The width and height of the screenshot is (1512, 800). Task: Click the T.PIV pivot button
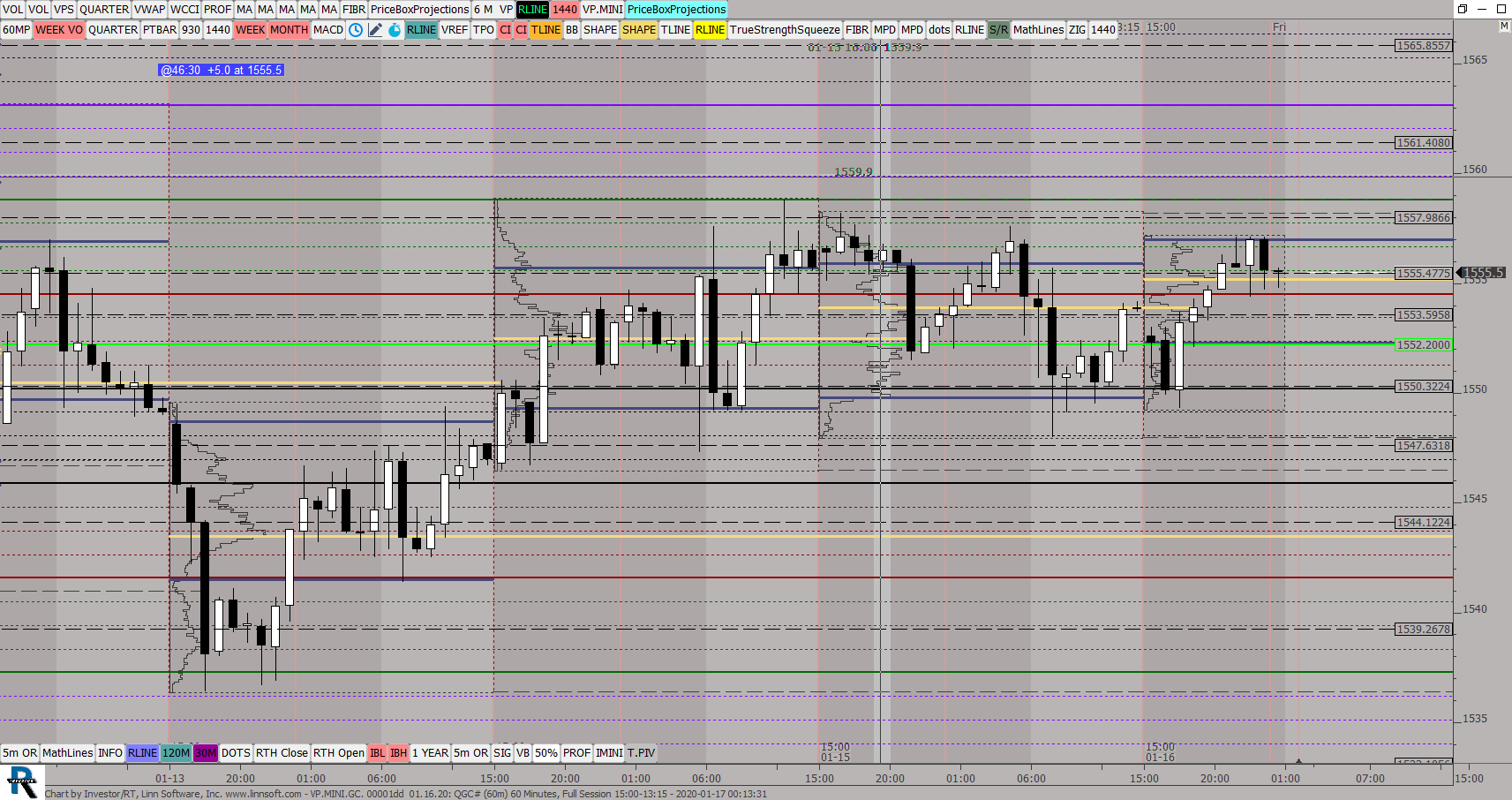pos(642,753)
